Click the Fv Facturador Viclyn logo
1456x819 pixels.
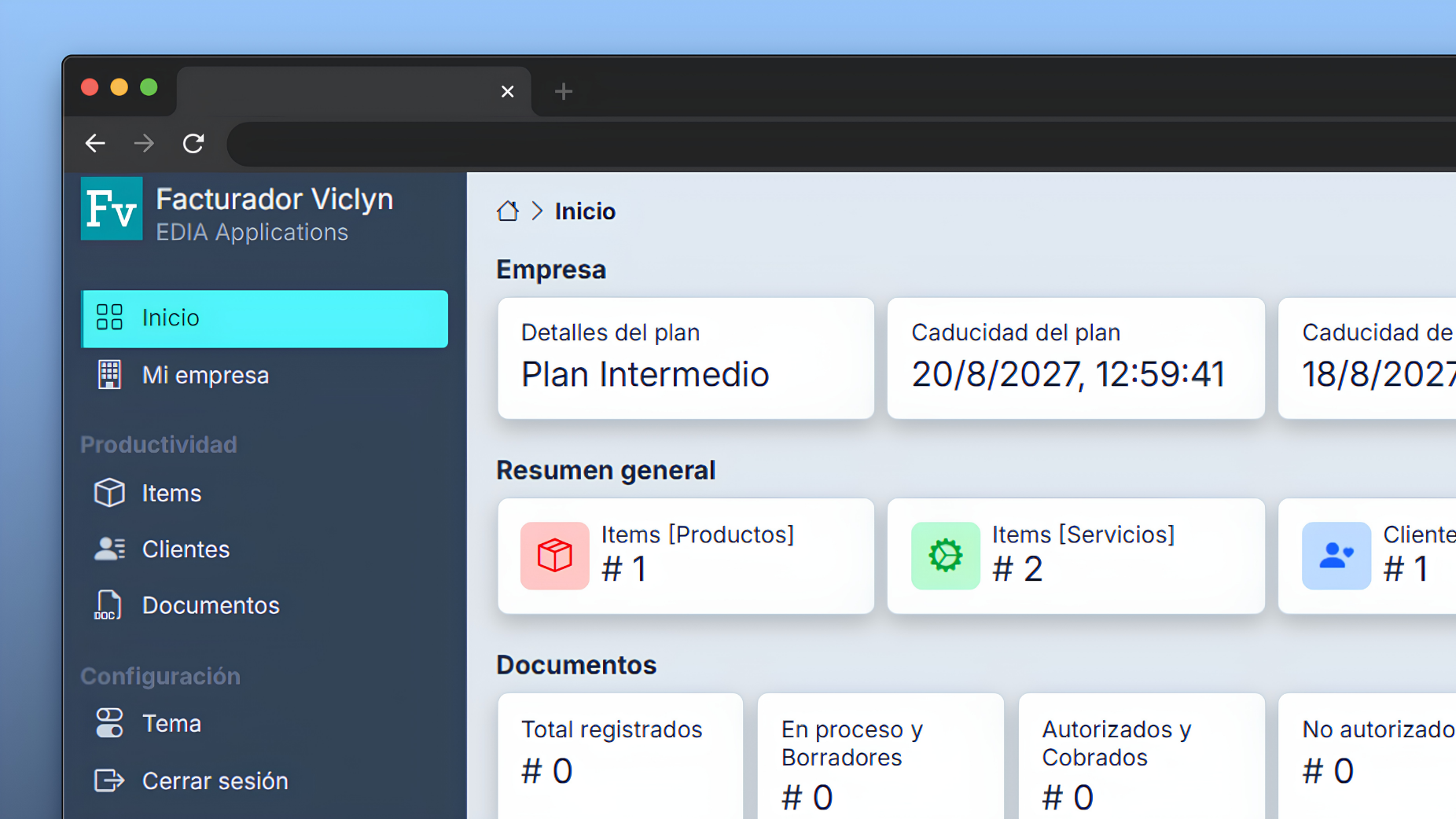coord(112,209)
